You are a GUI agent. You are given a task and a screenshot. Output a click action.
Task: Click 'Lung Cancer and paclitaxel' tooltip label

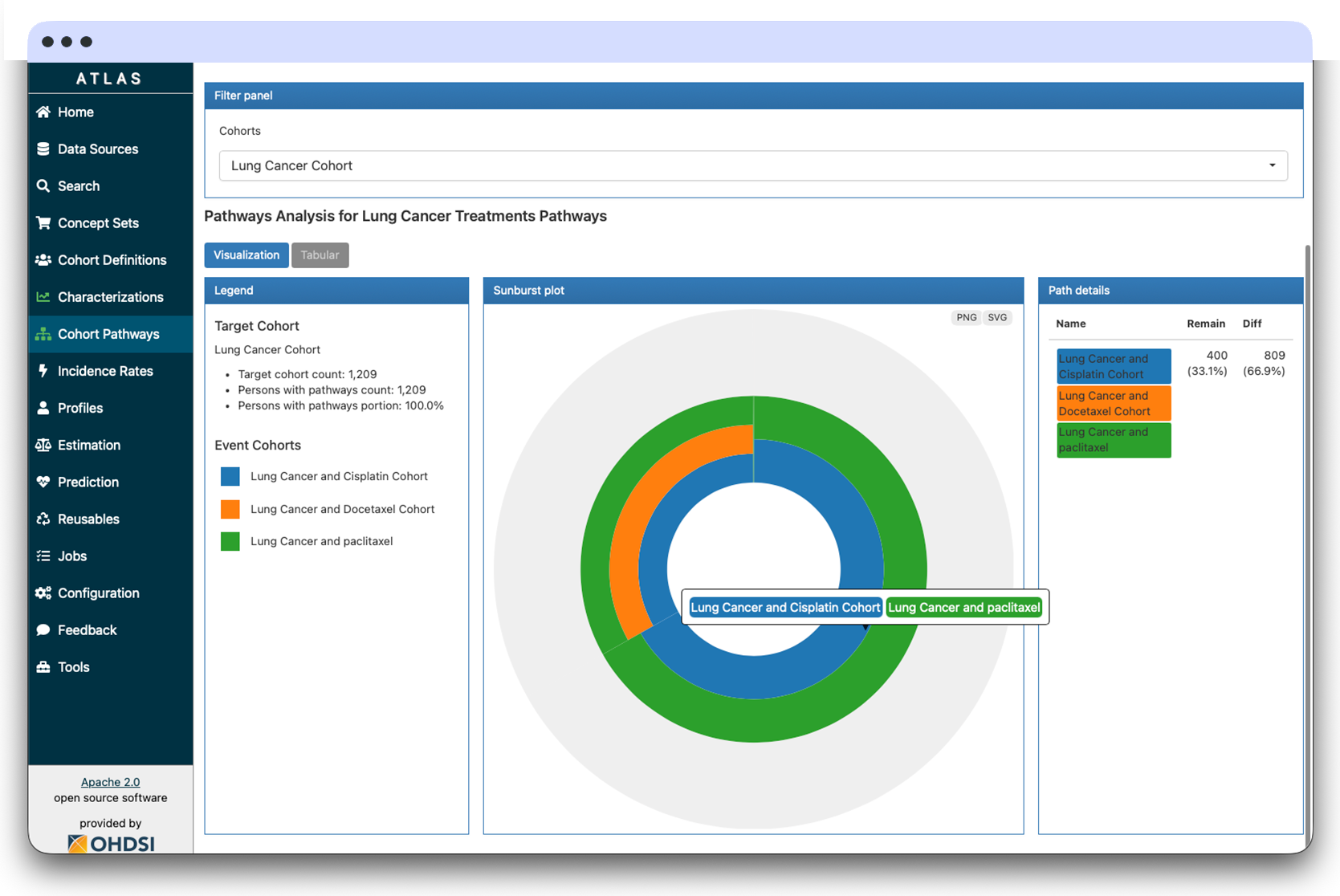tap(963, 607)
